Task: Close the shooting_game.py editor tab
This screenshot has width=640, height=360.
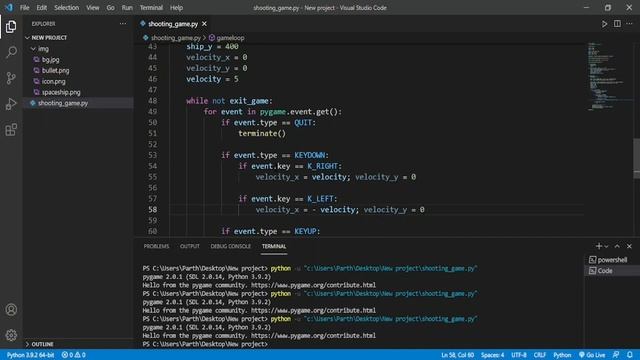Action: [204, 24]
